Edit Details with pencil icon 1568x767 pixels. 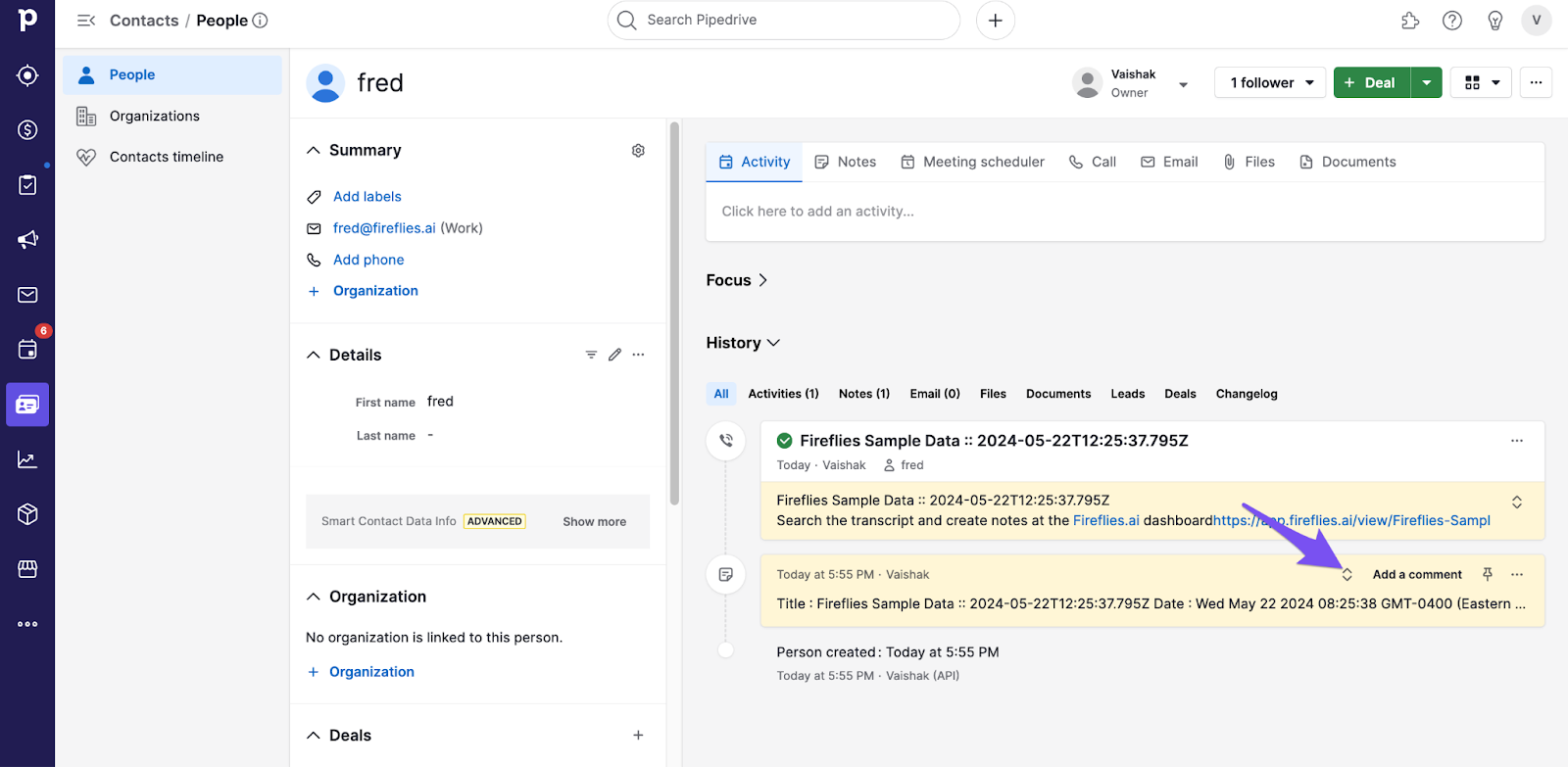coord(614,355)
